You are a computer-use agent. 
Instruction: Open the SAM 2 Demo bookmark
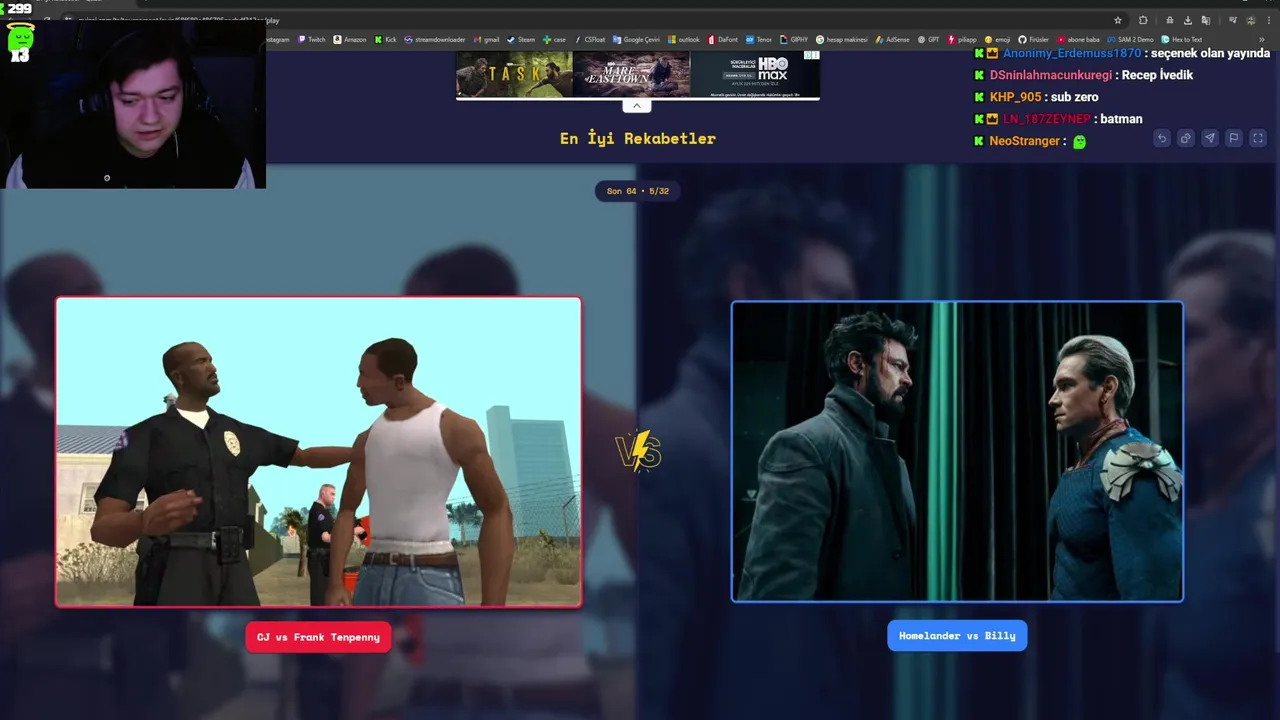1130,40
